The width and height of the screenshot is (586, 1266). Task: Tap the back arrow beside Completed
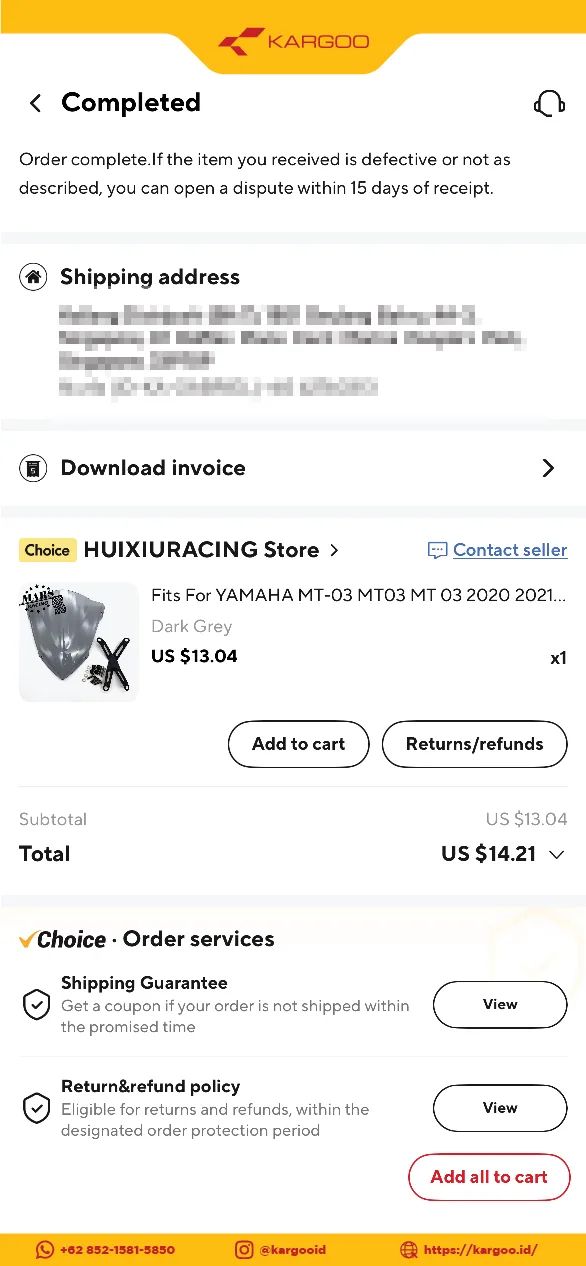pos(36,103)
